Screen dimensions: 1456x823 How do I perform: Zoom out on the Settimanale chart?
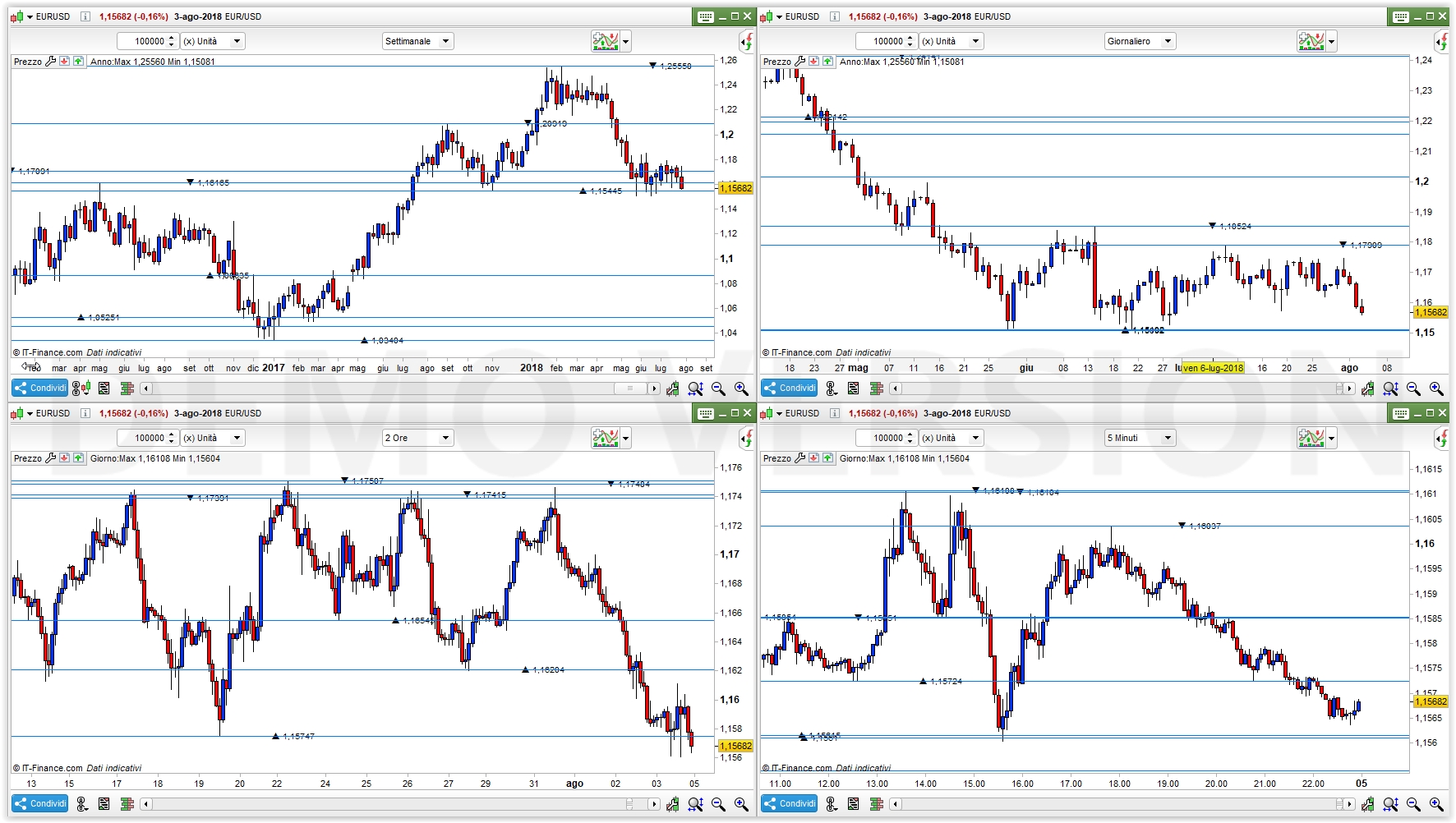click(x=718, y=389)
